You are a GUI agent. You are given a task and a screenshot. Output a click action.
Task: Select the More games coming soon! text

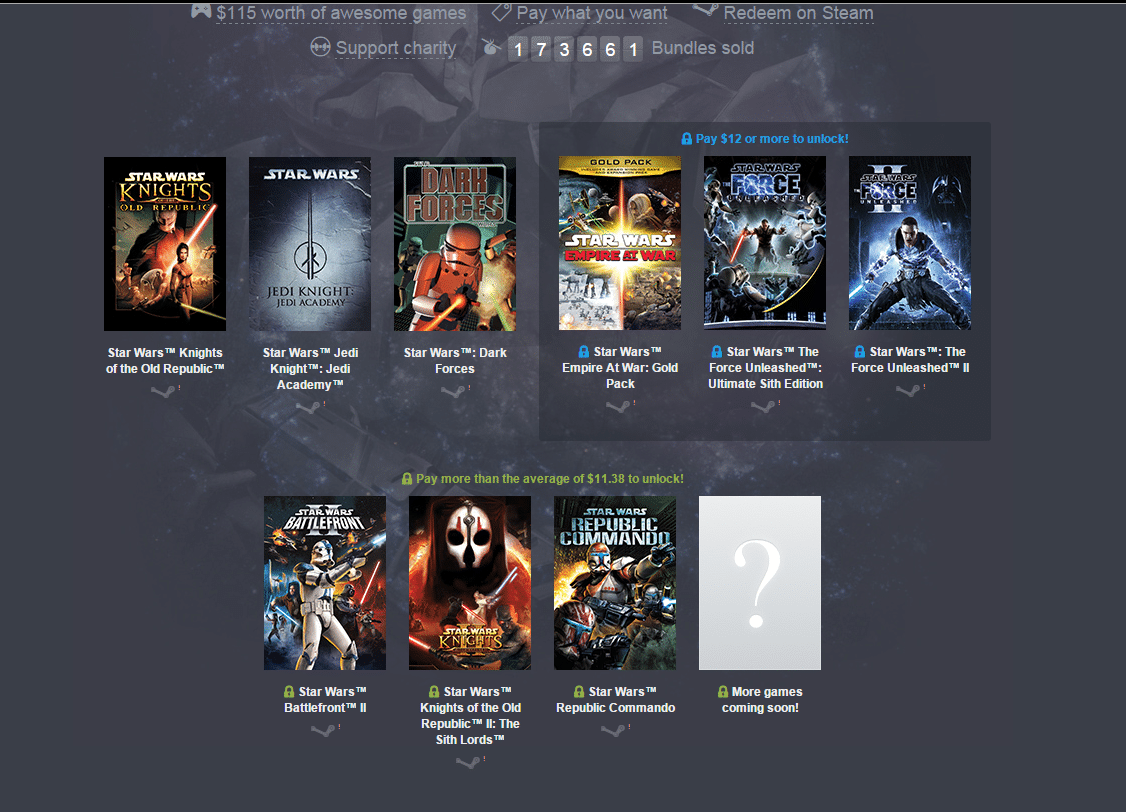point(762,700)
